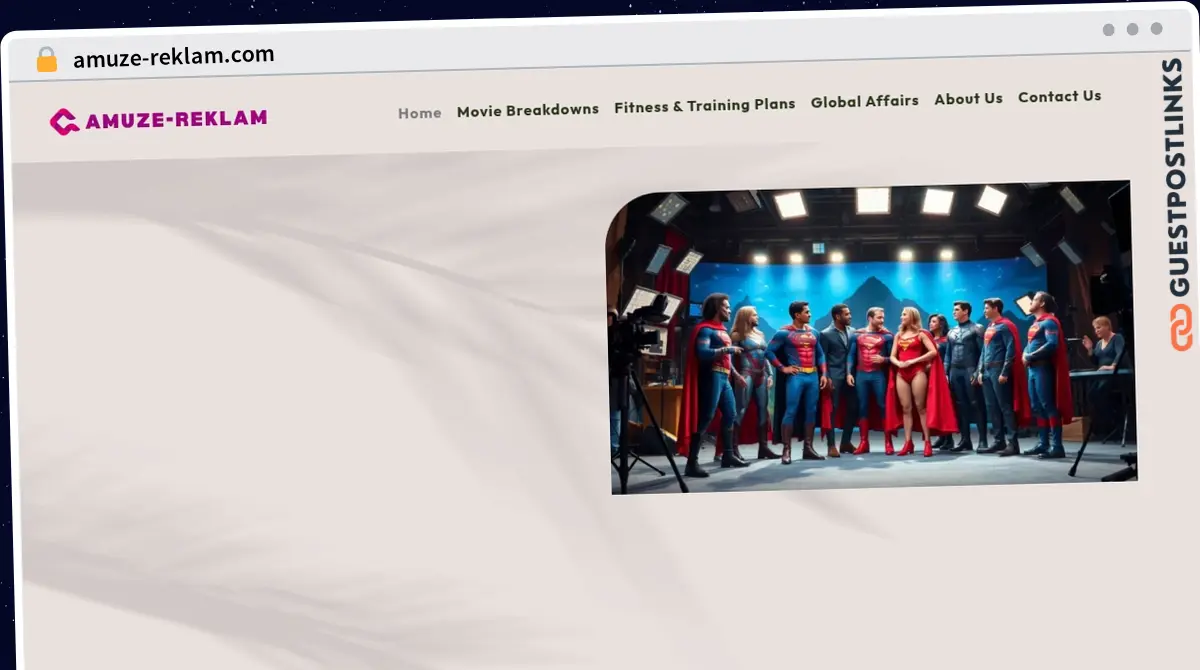The height and width of the screenshot is (670, 1200).
Task: Visit the About Us page
Action: 968,99
